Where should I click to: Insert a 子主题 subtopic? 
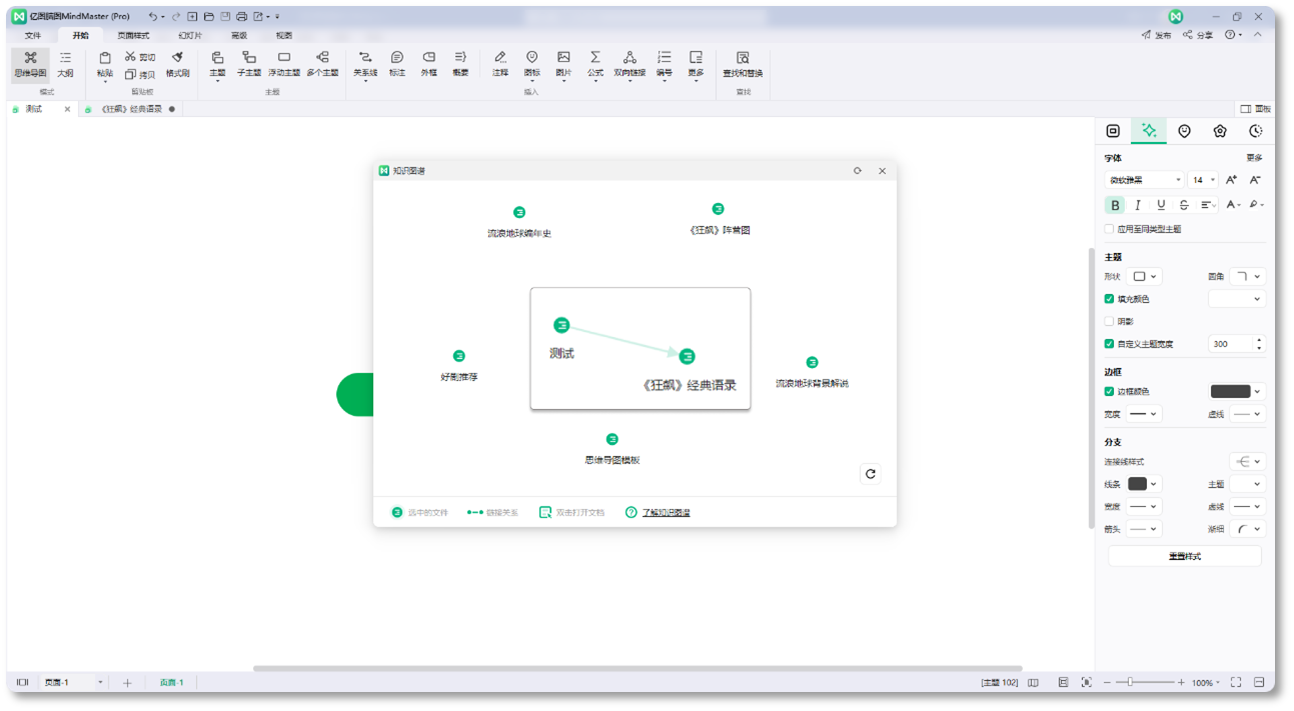(x=249, y=64)
